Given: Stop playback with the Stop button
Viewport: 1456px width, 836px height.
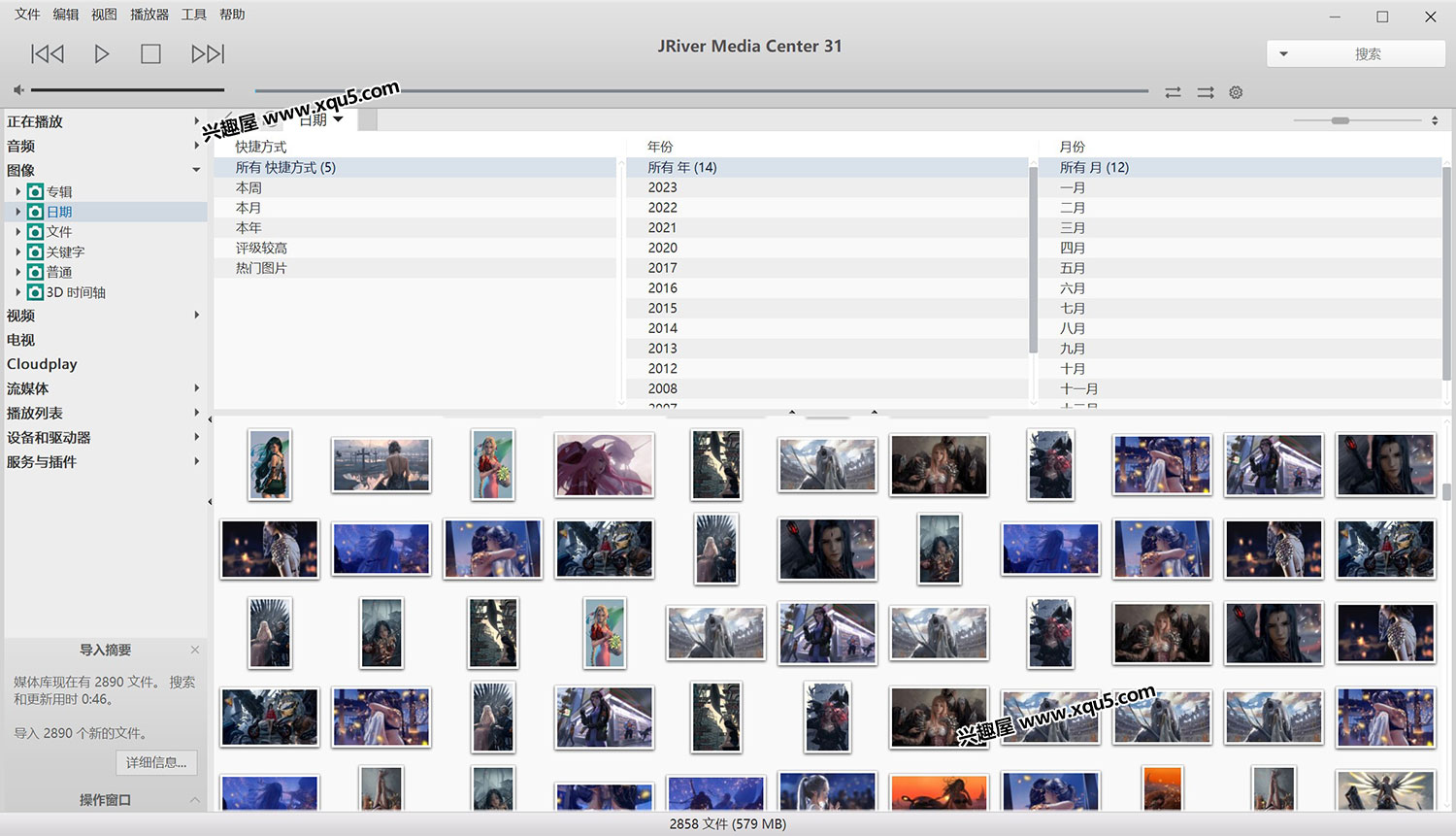Looking at the screenshot, I should point(150,53).
